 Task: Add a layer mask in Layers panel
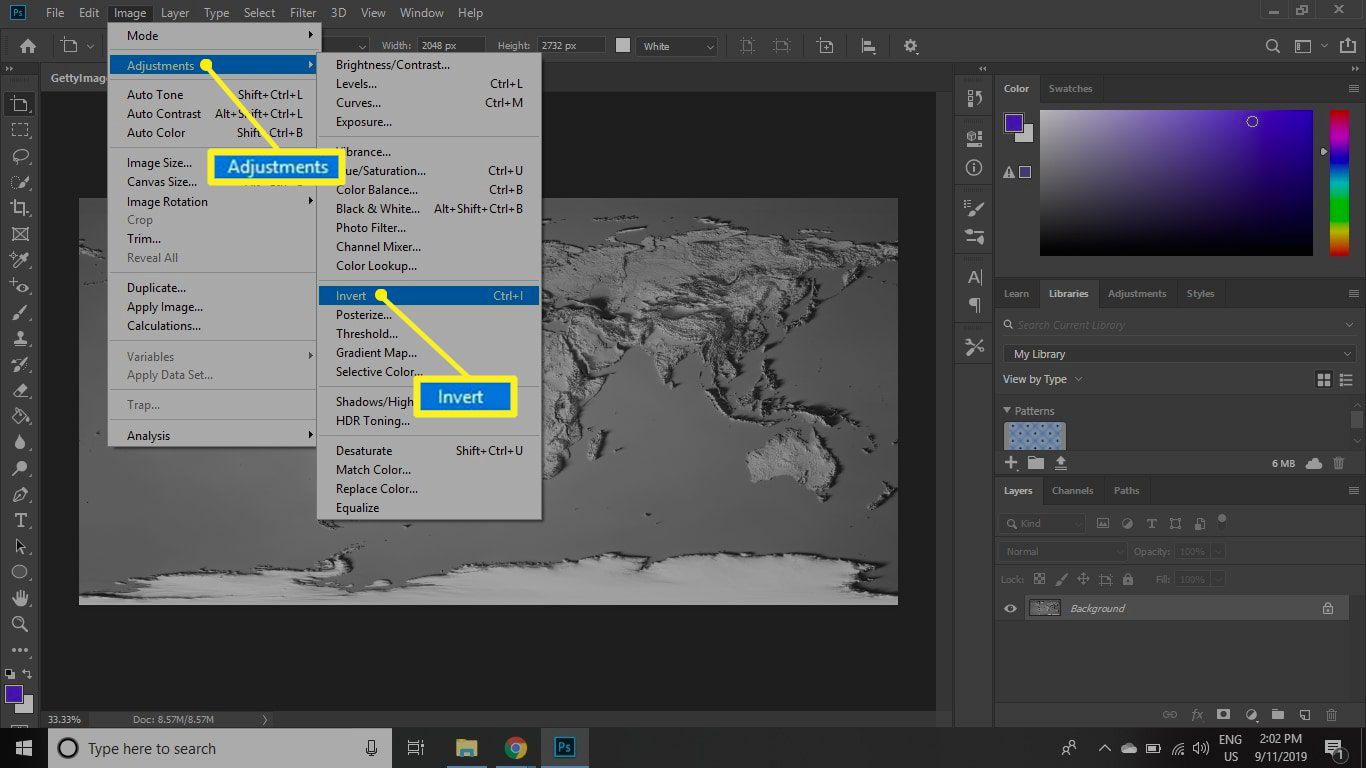point(1223,715)
